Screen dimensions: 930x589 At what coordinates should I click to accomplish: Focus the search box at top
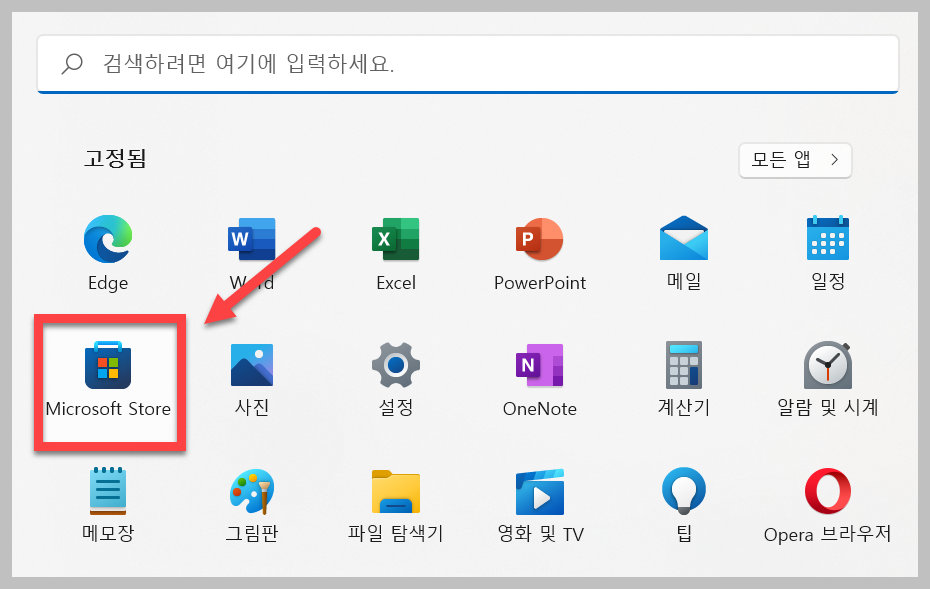468,63
